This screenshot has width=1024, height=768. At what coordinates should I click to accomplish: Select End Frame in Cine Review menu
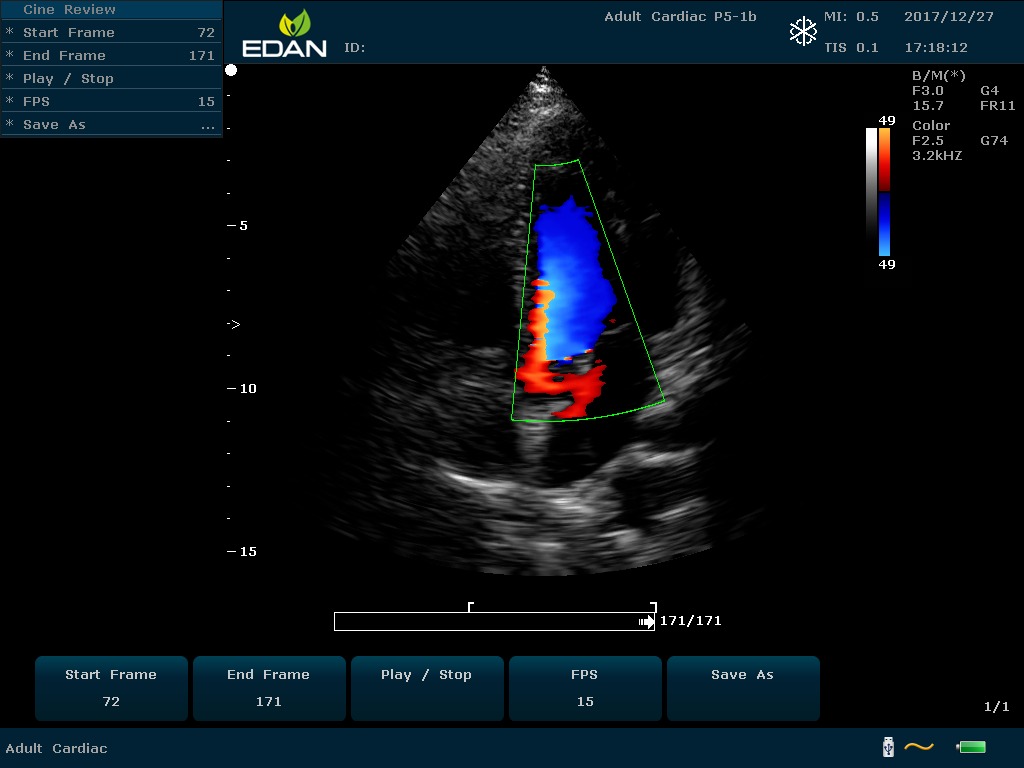110,56
